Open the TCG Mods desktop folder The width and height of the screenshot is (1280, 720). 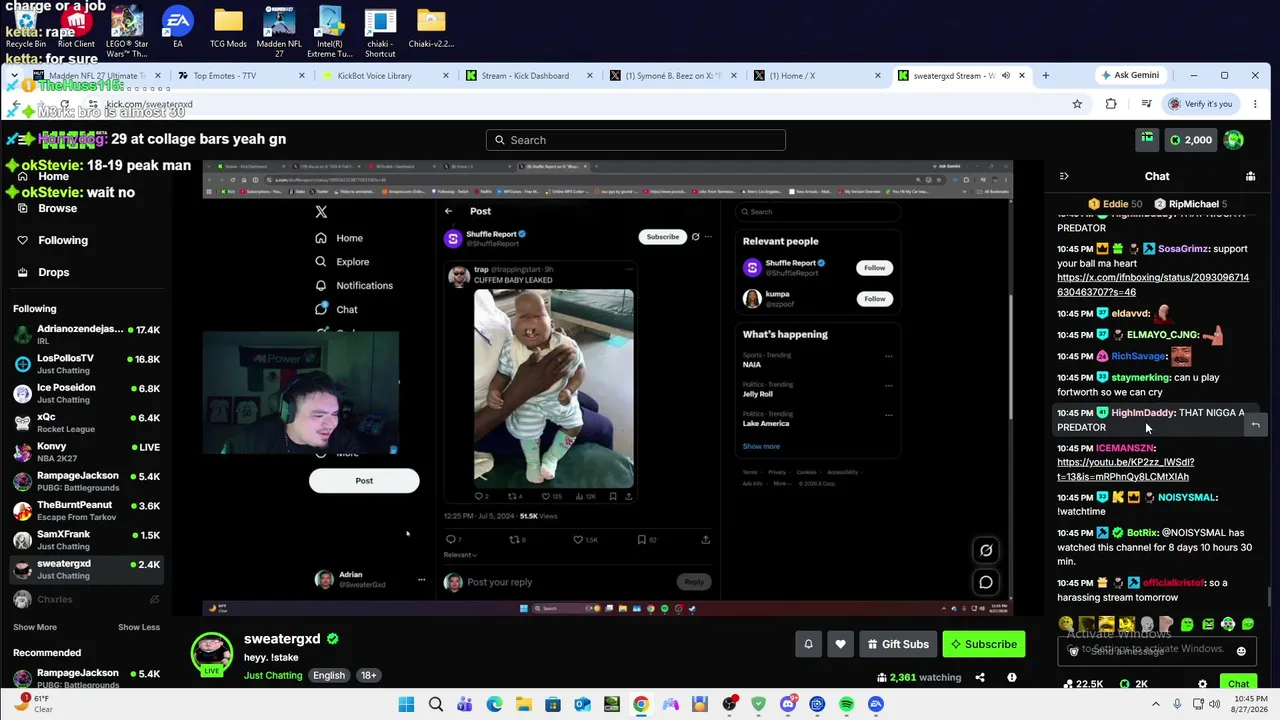pyautogui.click(x=228, y=28)
